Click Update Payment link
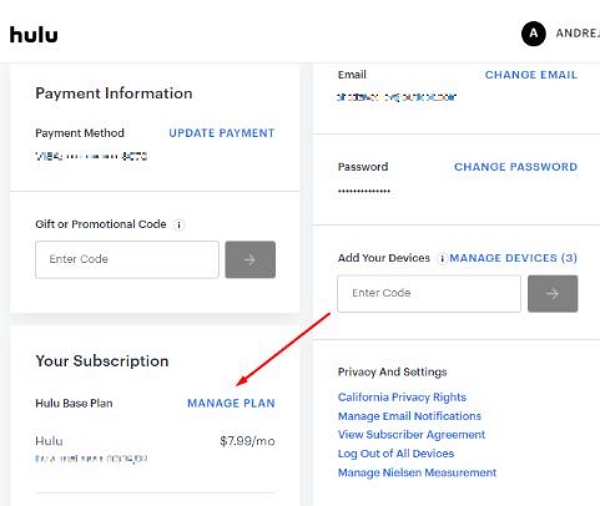The height and width of the screenshot is (506, 600). (x=221, y=133)
